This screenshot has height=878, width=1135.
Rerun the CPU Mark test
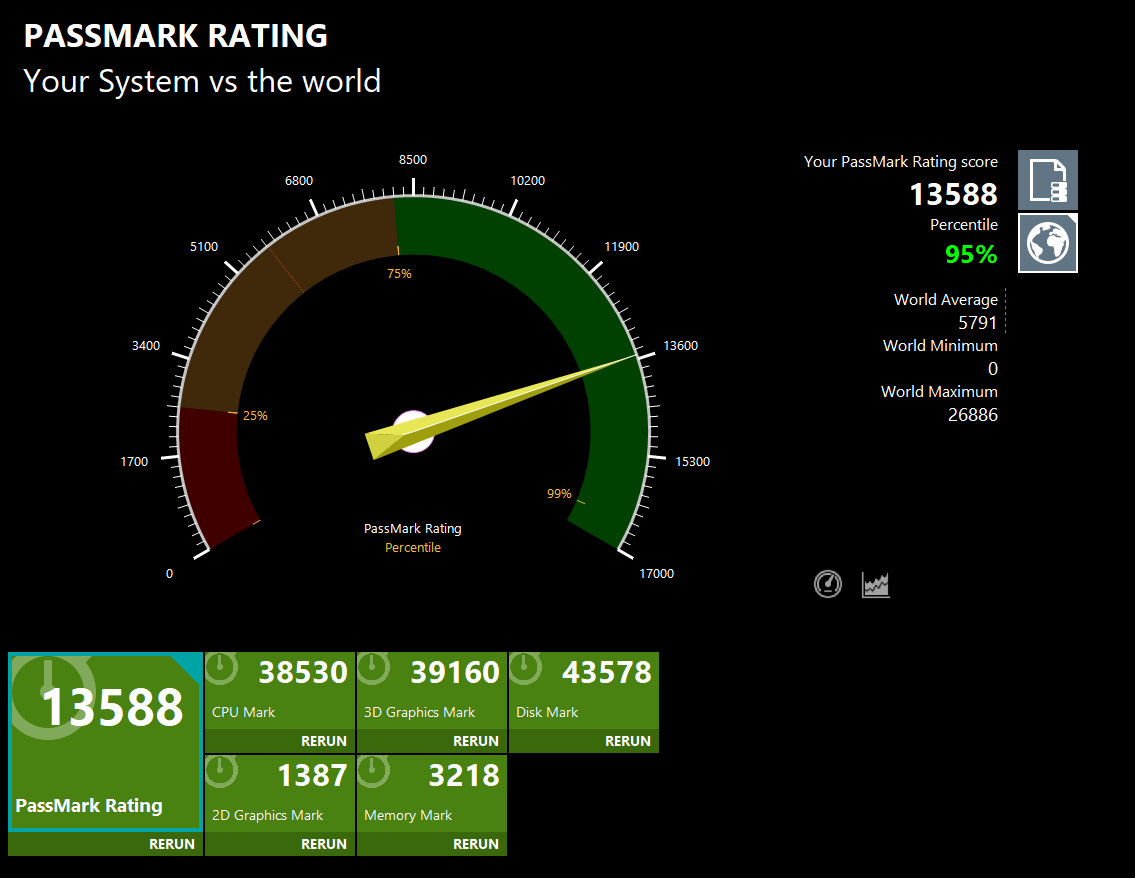tap(324, 741)
